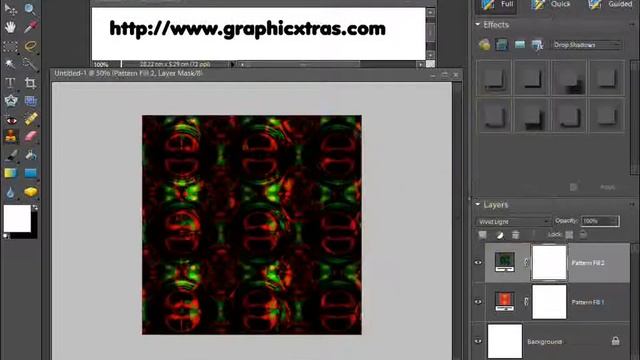Select the Hand tool

click(x=11, y=27)
